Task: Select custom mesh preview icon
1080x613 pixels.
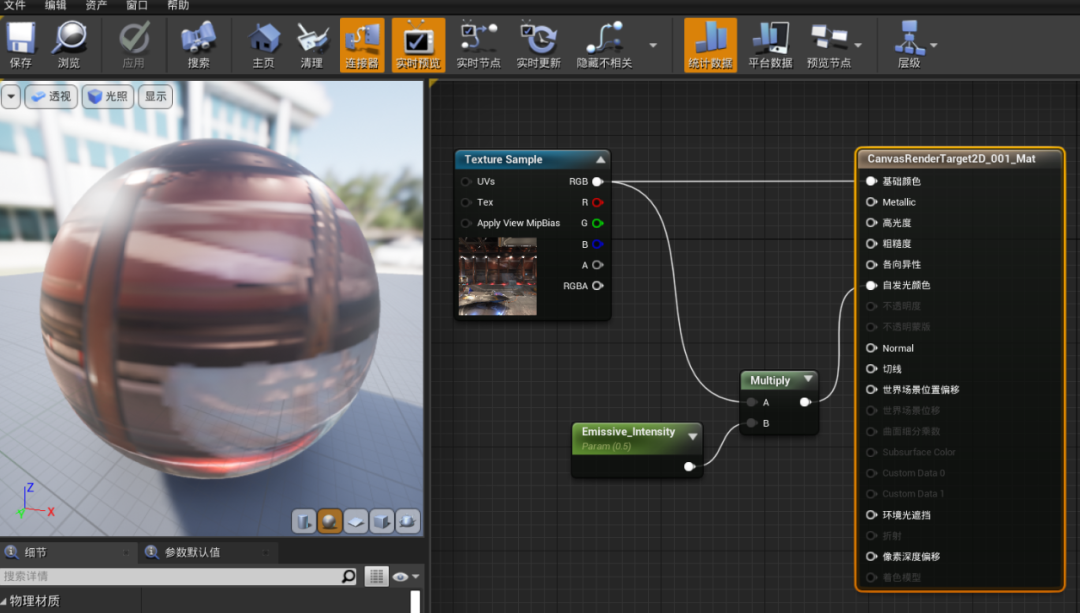Action: tap(408, 521)
